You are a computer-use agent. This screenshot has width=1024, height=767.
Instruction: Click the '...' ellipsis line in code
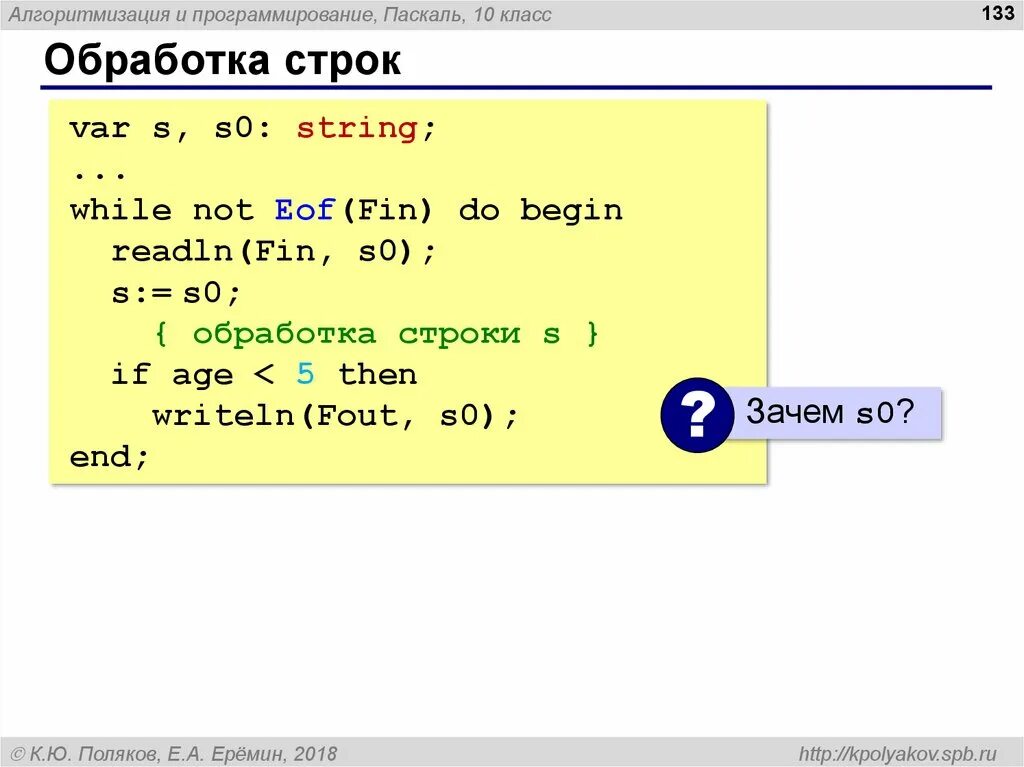click(x=99, y=174)
